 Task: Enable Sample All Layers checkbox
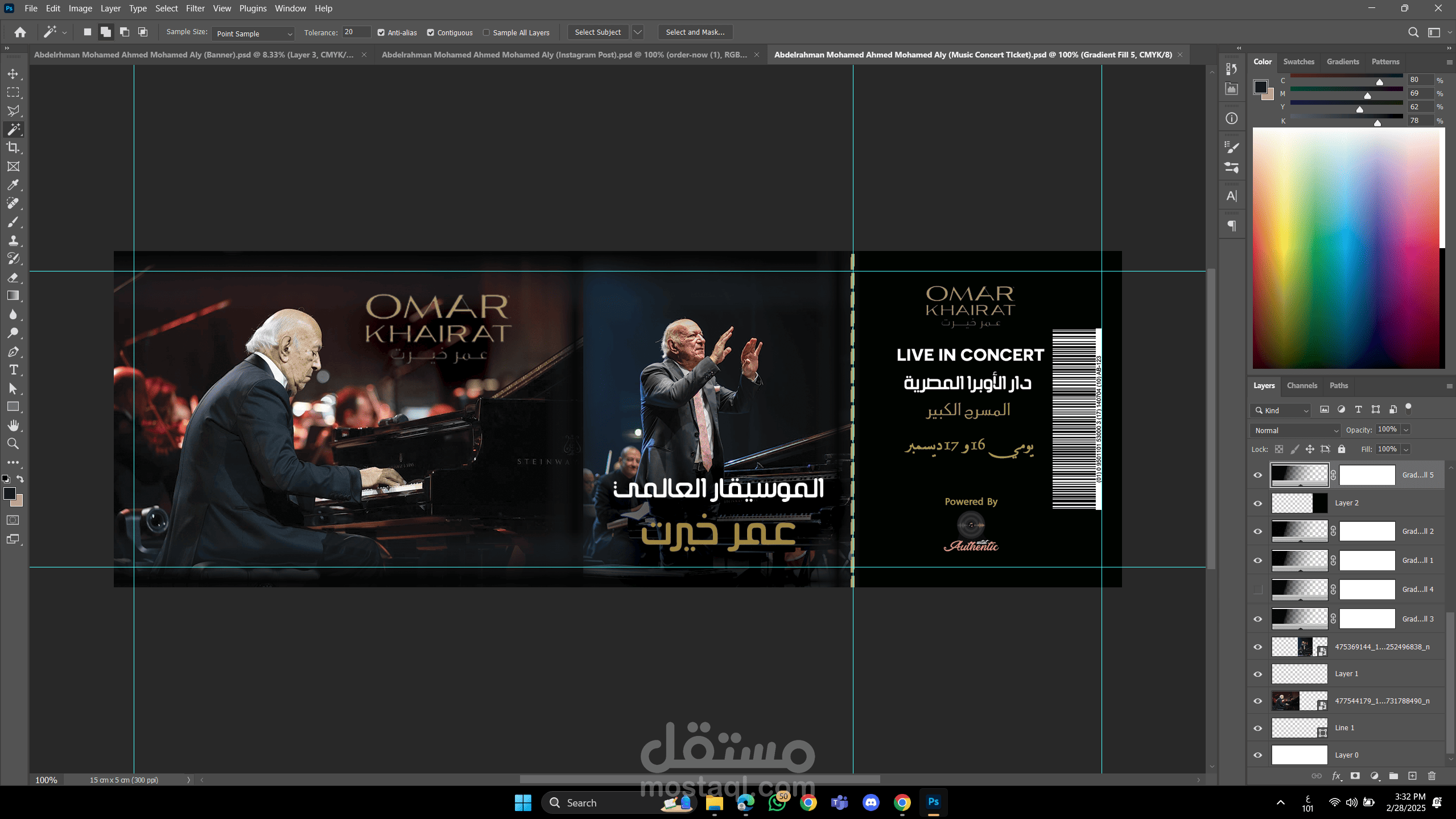pyautogui.click(x=486, y=32)
